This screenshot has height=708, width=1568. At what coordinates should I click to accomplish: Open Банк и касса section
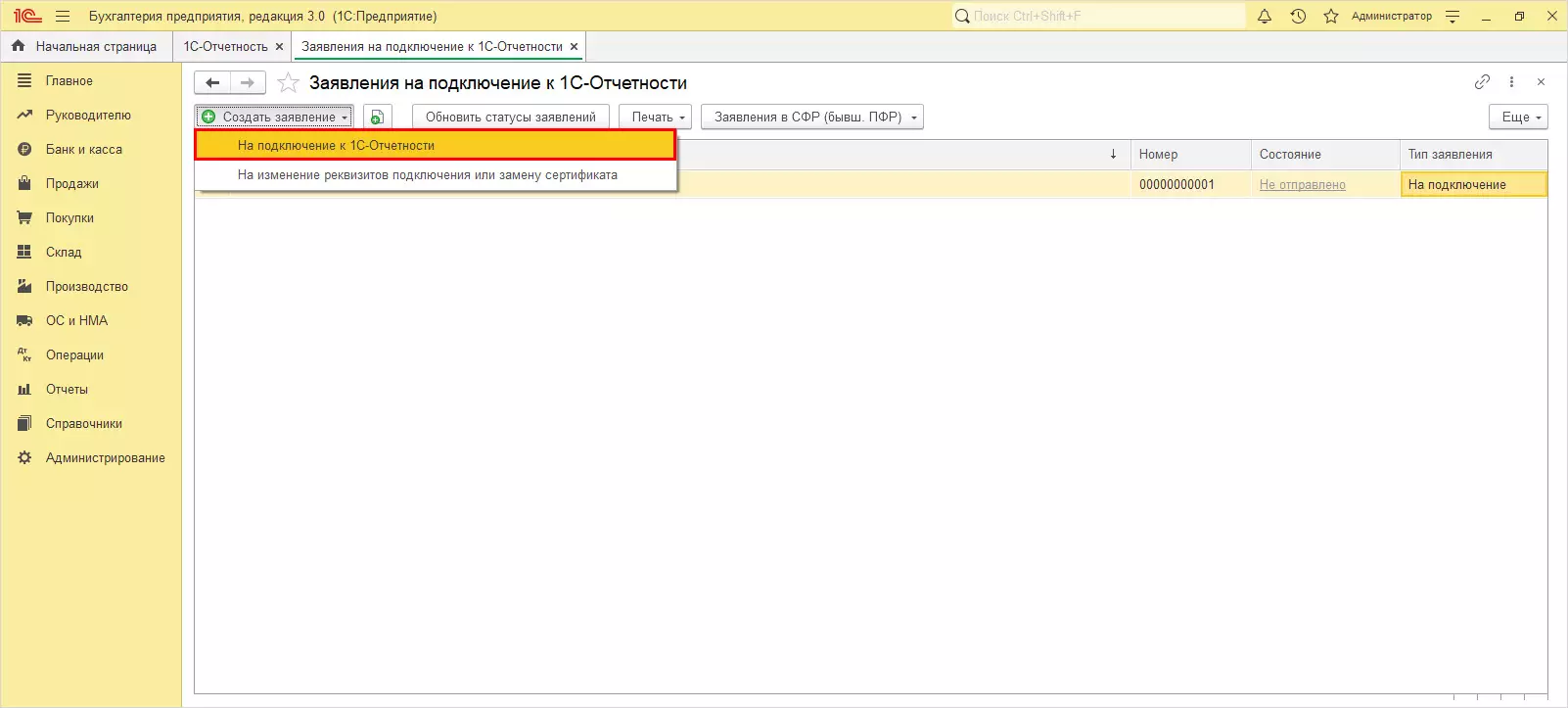[x=83, y=150]
